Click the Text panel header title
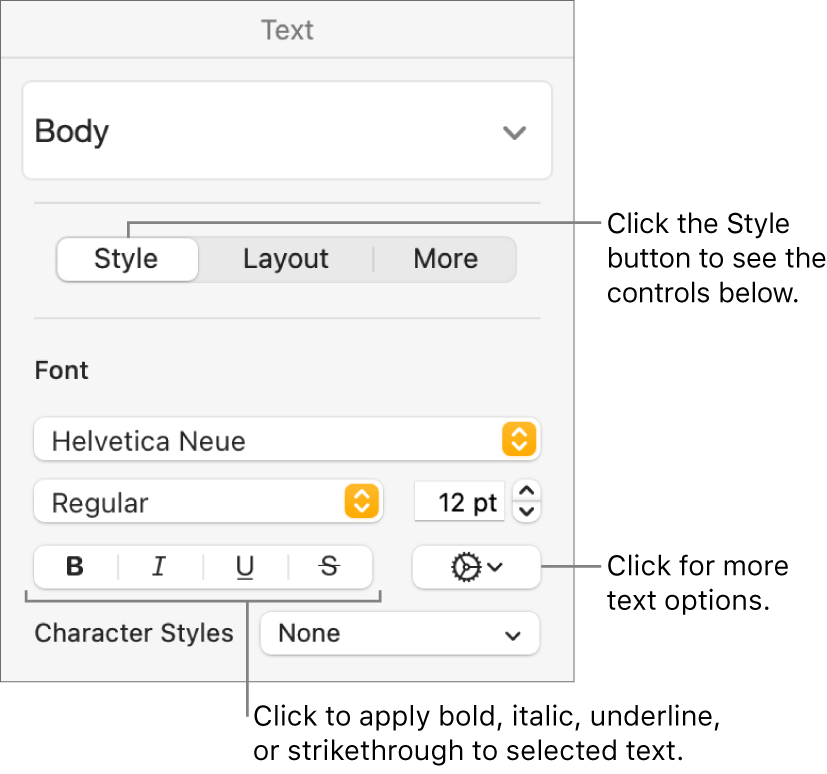827x774 pixels. pos(287,30)
